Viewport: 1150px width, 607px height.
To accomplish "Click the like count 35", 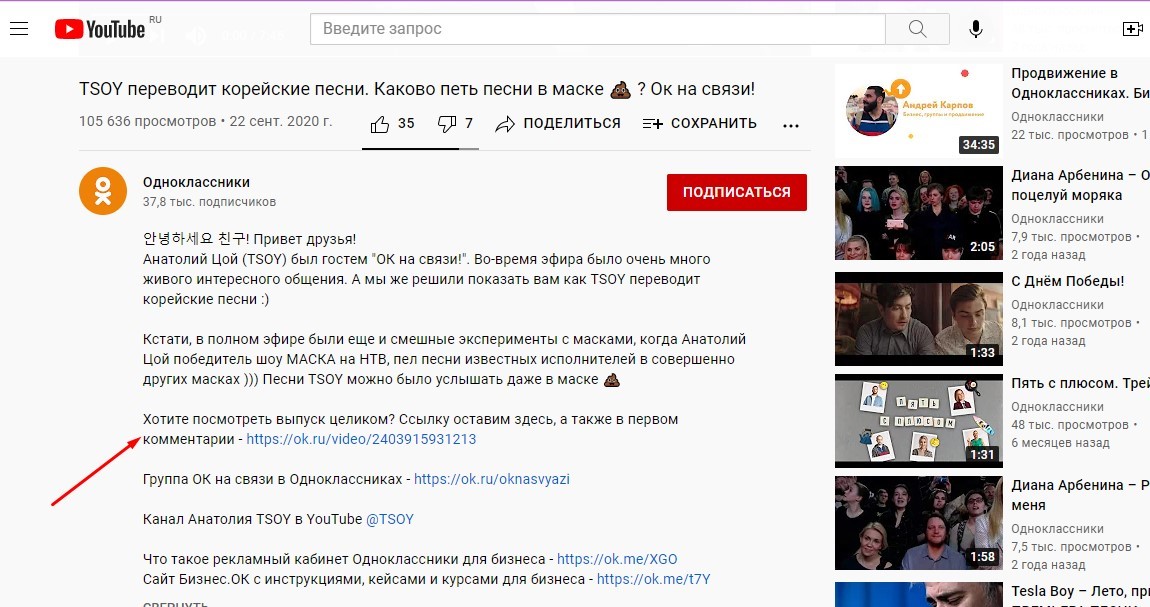I will pos(406,123).
